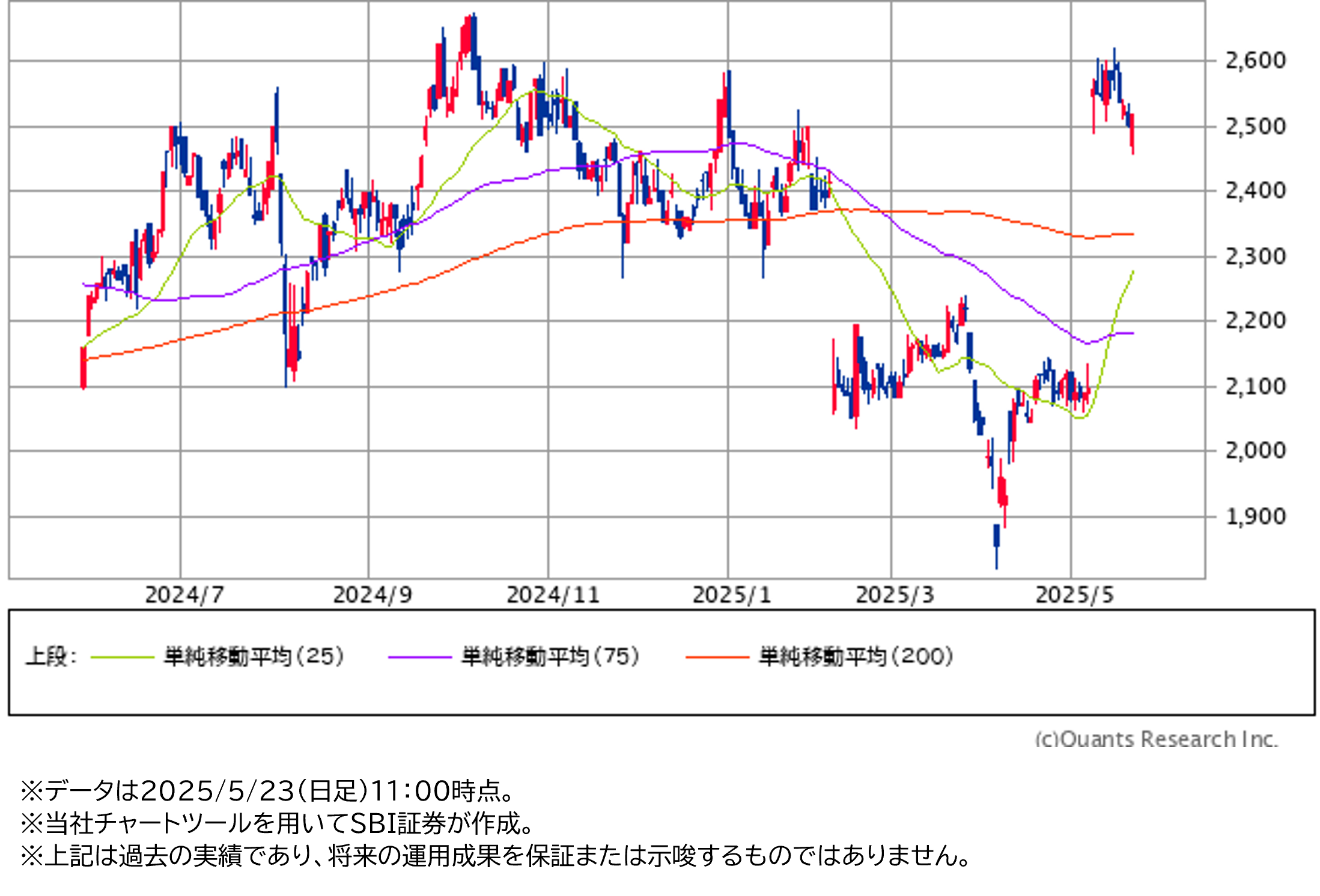This screenshot has width=1320, height=896.
Task: Click the 2025/3 date axis label
Action: pos(895,595)
